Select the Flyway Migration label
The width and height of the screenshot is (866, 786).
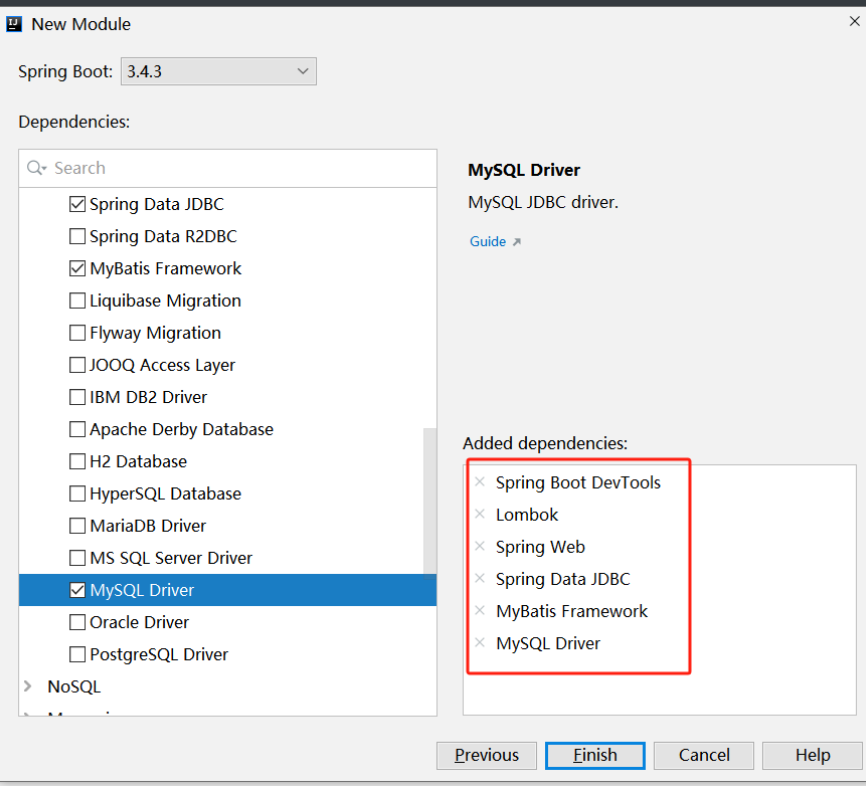pyautogui.click(x=155, y=333)
